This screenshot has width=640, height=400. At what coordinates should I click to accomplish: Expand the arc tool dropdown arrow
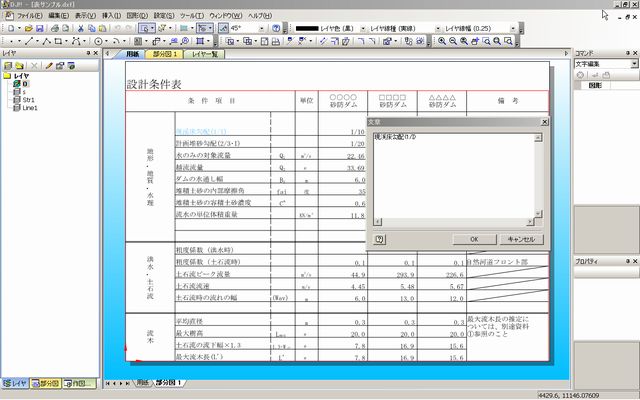tap(124, 41)
